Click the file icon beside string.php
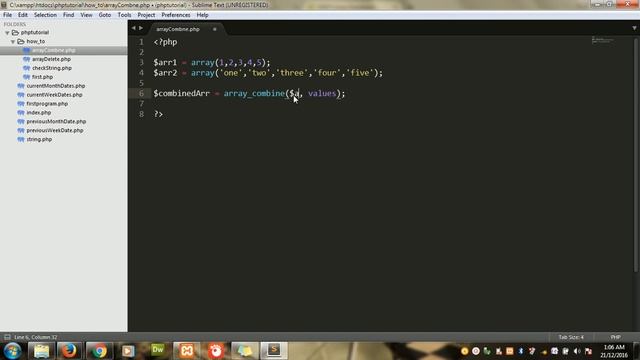The width and height of the screenshot is (640, 360). pos(21,140)
